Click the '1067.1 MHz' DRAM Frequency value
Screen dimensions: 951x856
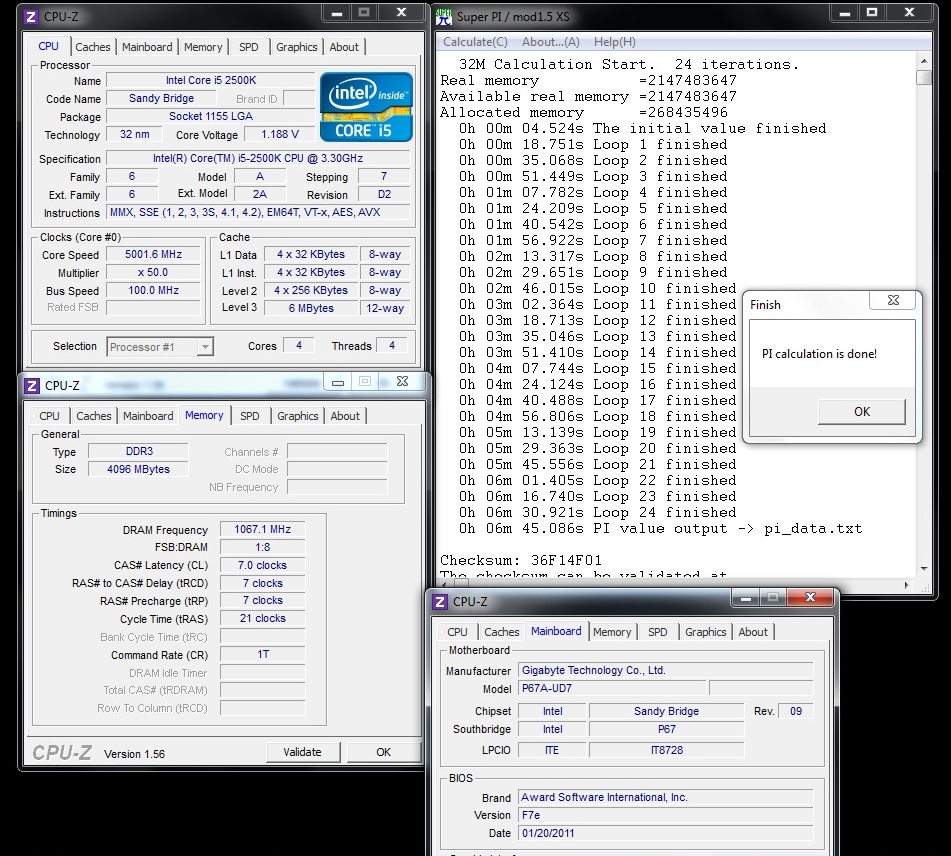point(263,529)
